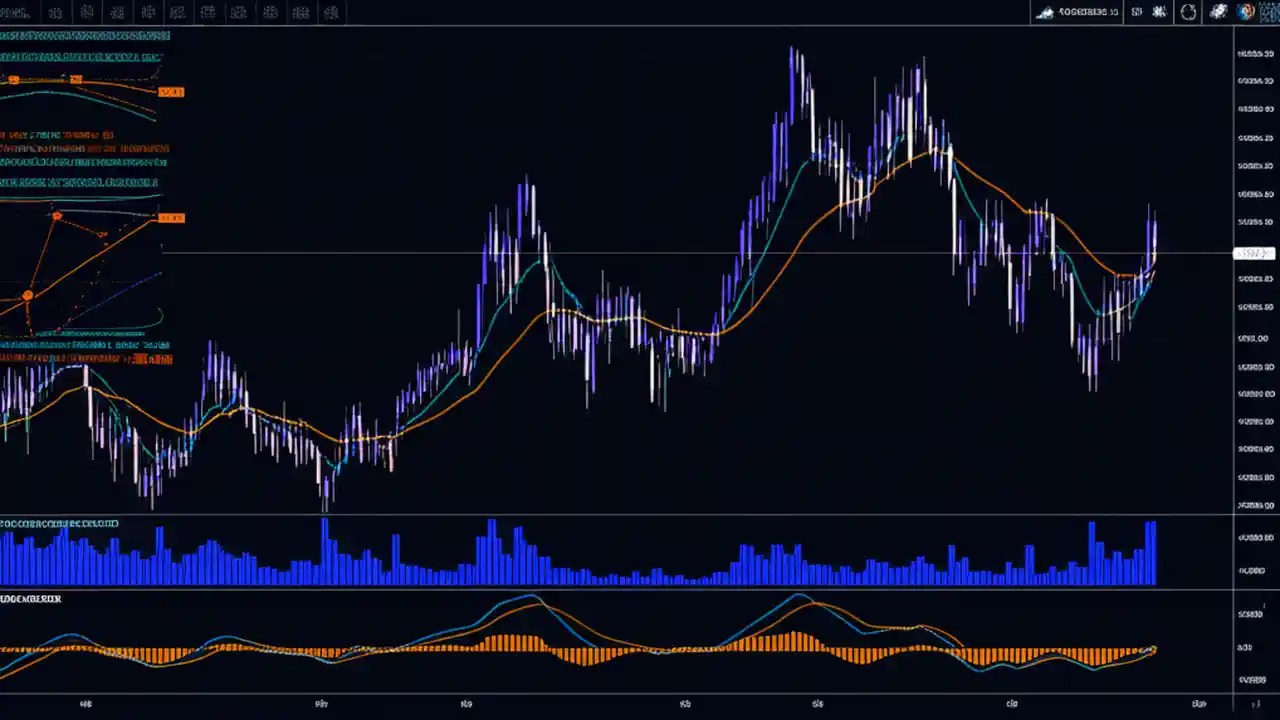Click the refresh circle icon in the top-right toolbar
This screenshot has height=720, width=1280.
[x=1188, y=12]
